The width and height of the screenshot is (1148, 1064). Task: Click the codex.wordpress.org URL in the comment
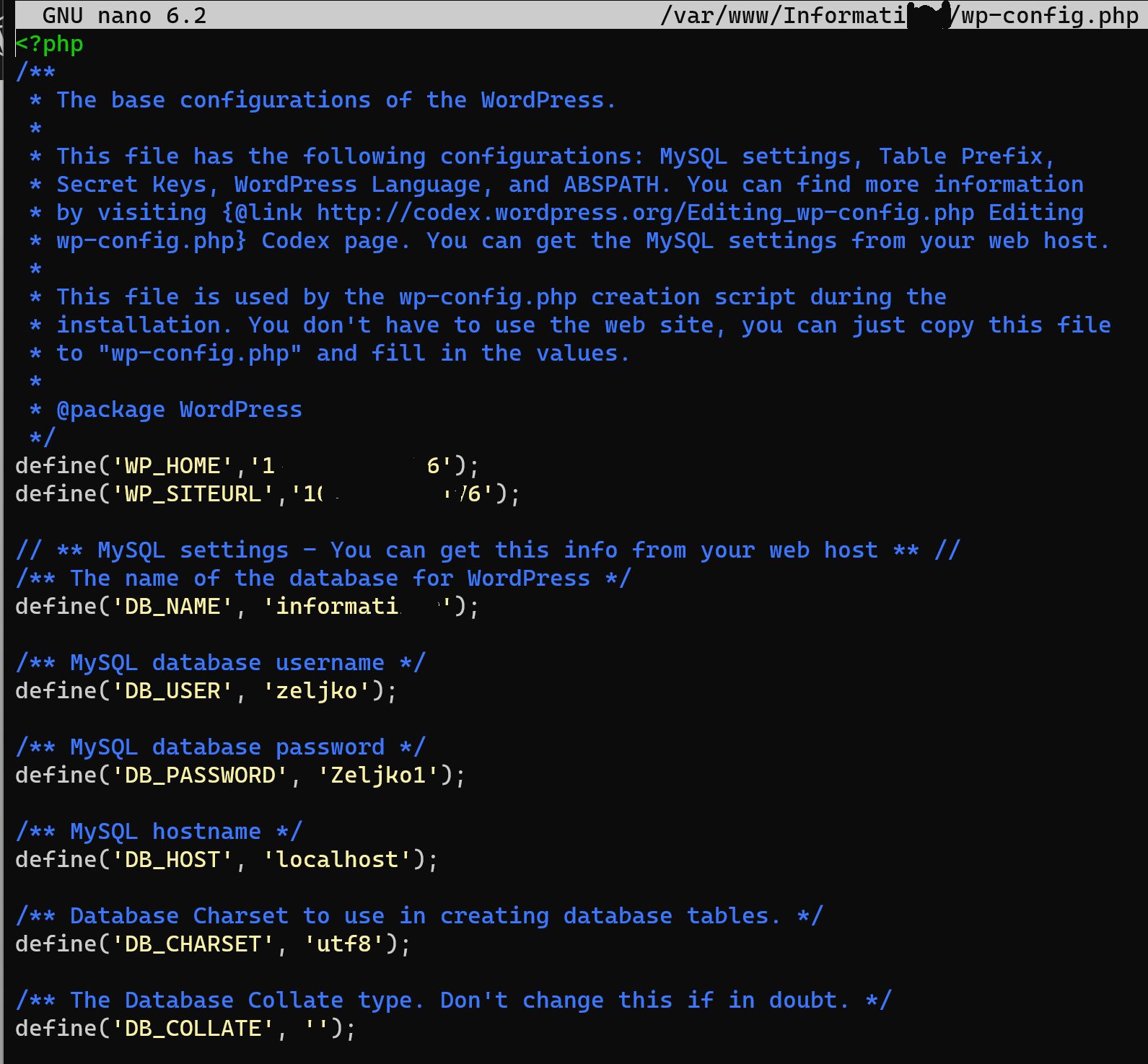pos(646,213)
